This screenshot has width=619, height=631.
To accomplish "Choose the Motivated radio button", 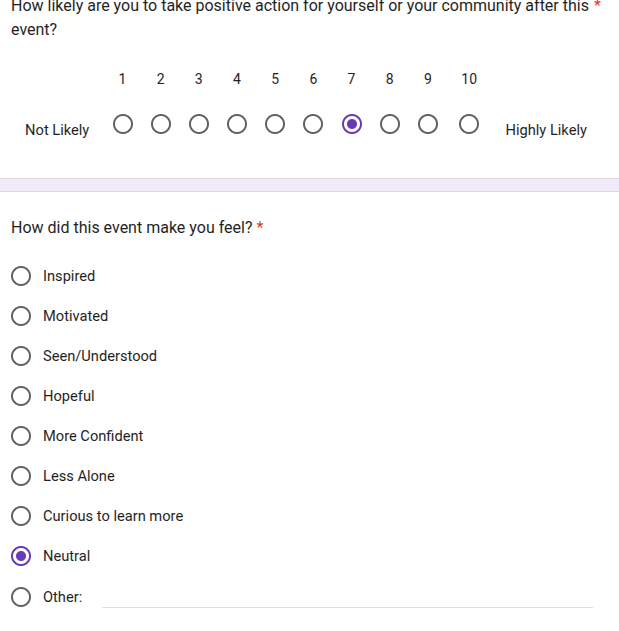I will pos(21,316).
